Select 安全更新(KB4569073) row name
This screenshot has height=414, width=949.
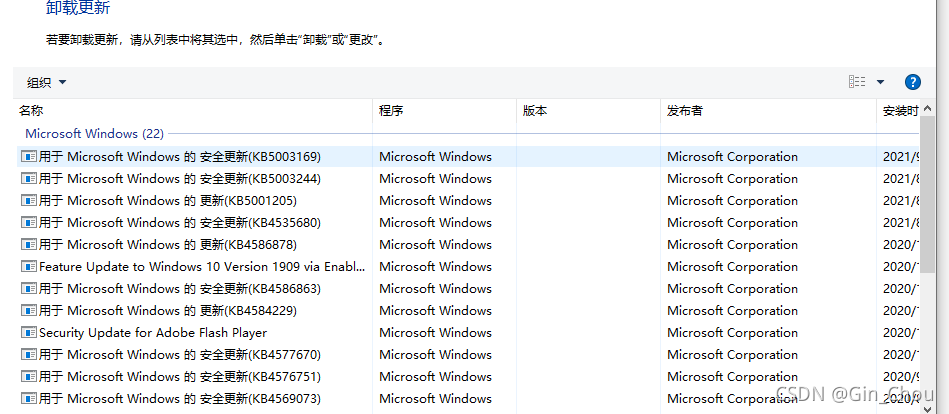point(180,398)
